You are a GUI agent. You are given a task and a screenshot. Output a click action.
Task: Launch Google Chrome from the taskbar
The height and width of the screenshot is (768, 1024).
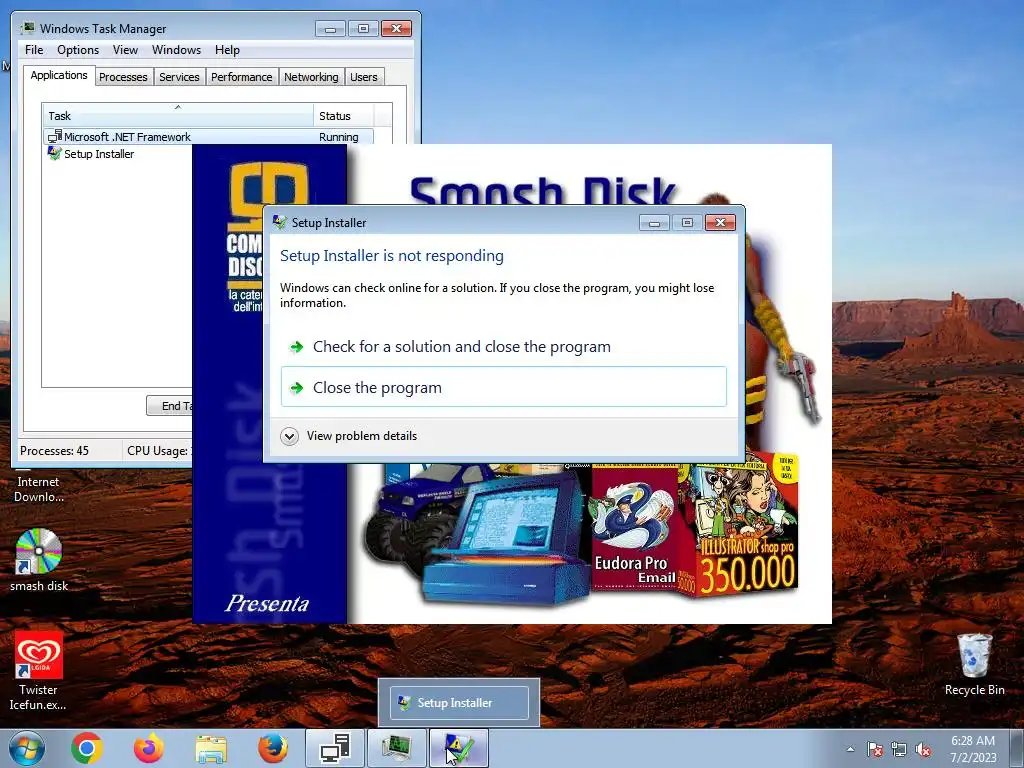(x=87, y=748)
